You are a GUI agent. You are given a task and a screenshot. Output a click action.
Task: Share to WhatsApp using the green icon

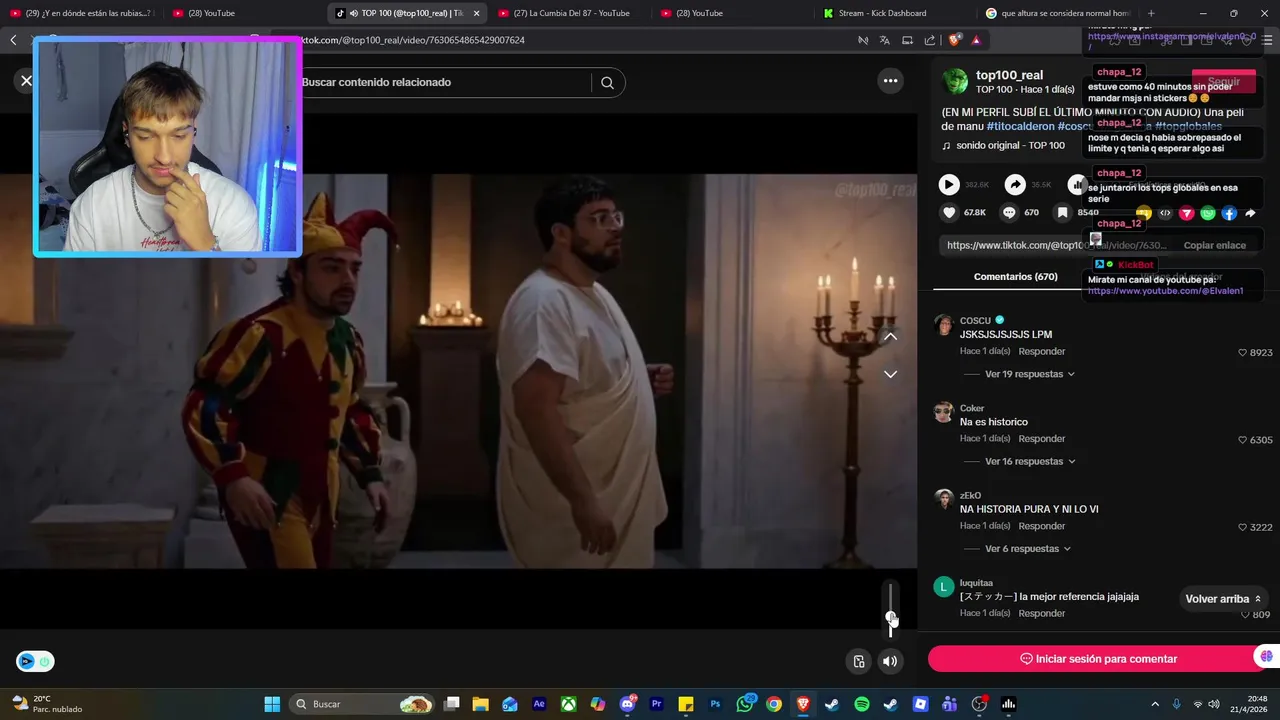click(x=1208, y=213)
